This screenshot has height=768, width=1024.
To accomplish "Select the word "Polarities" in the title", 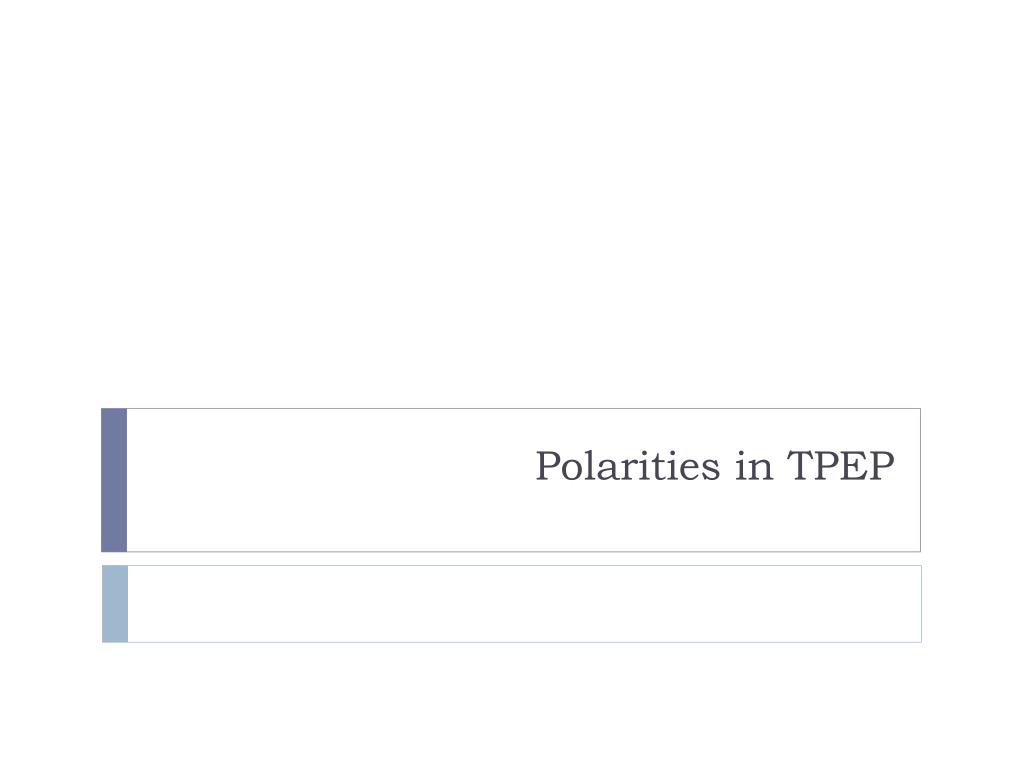I will (628, 466).
